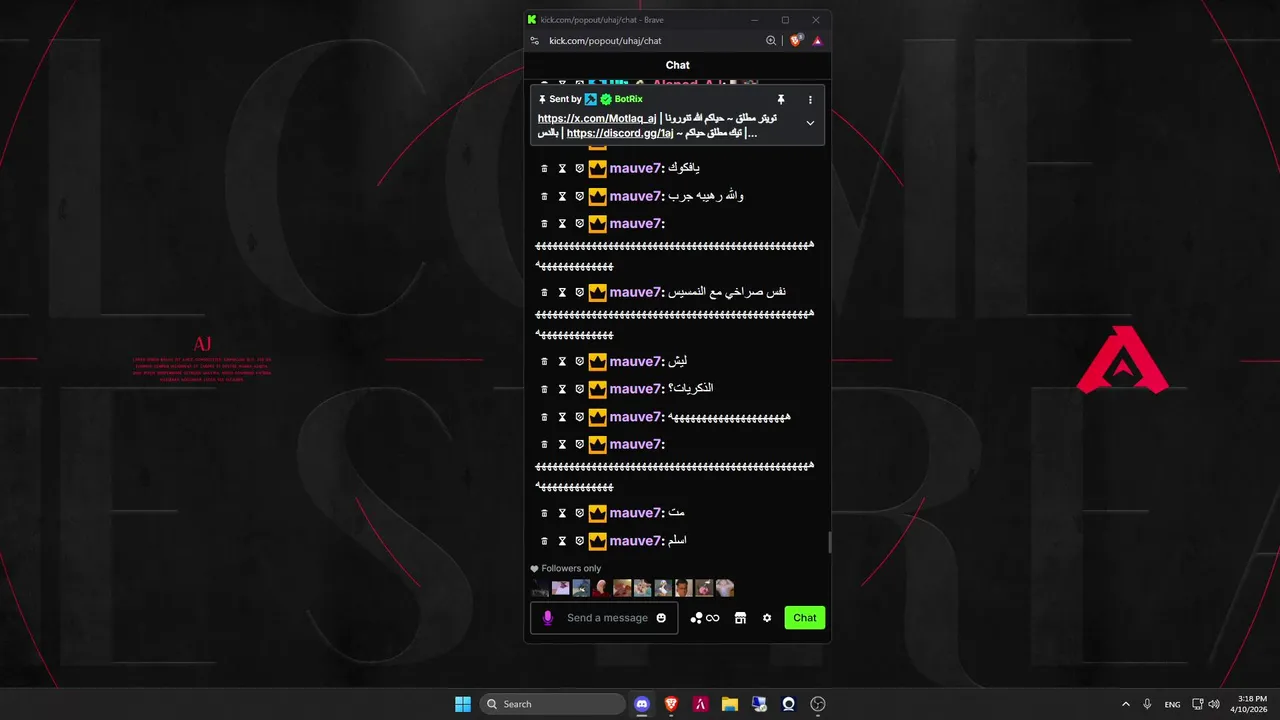Ban mauve7 from the "الذكريات؟" row

tap(579, 389)
